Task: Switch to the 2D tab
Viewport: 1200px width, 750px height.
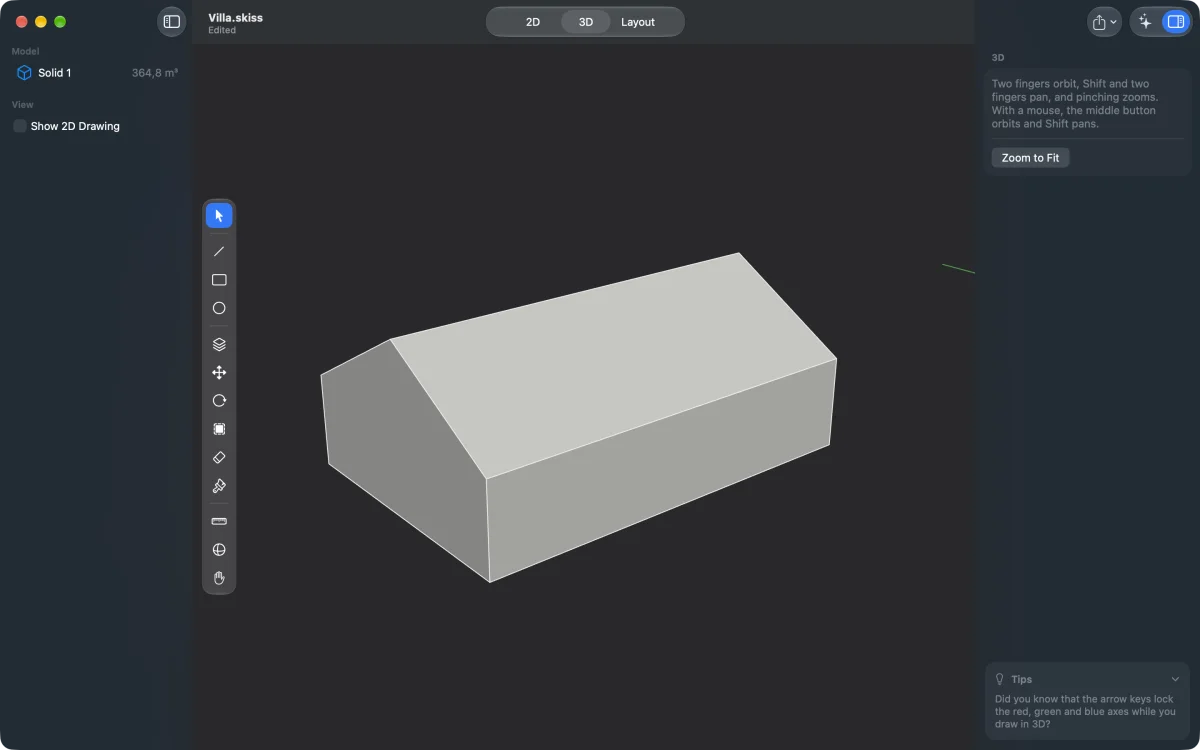Action: (533, 22)
